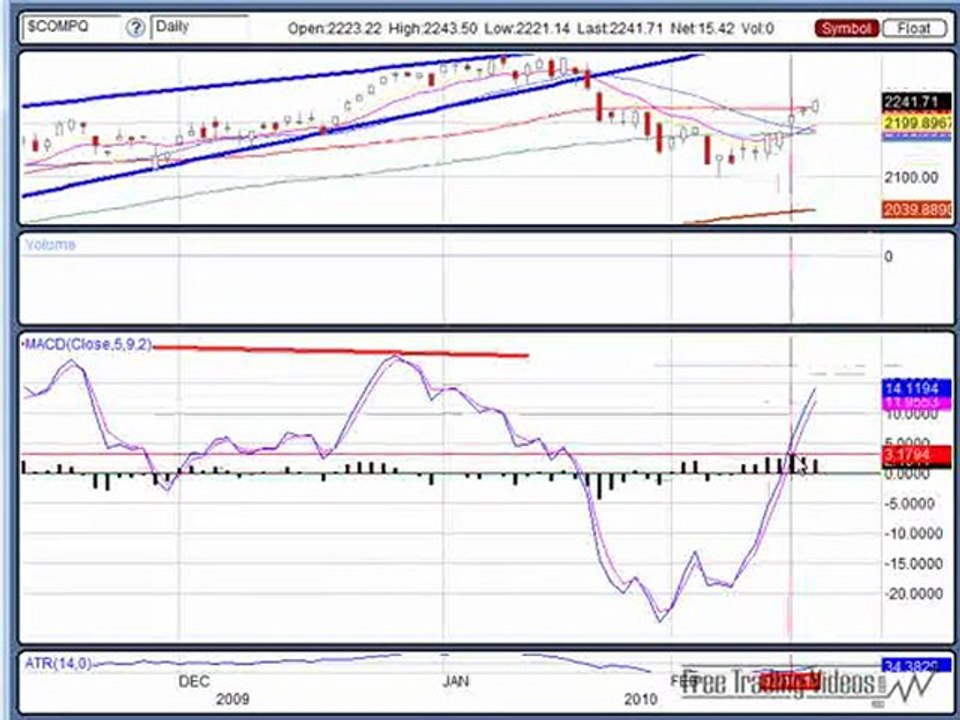Screen dimensions: 960x720
Task: Click the orange 2039.8898 price label
Action: pos(917,209)
